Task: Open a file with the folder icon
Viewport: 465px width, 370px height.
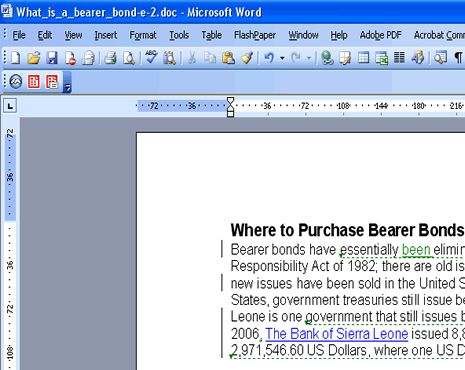Action: [x=34, y=58]
